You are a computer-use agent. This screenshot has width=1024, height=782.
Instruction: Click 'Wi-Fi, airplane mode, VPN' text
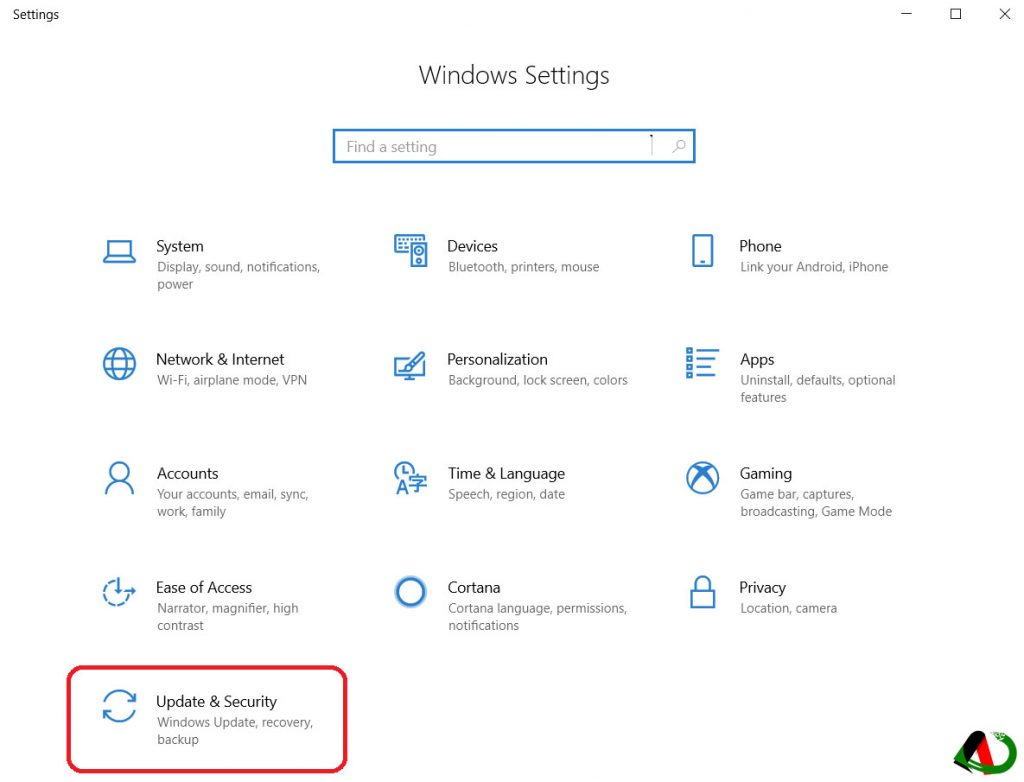click(x=231, y=380)
